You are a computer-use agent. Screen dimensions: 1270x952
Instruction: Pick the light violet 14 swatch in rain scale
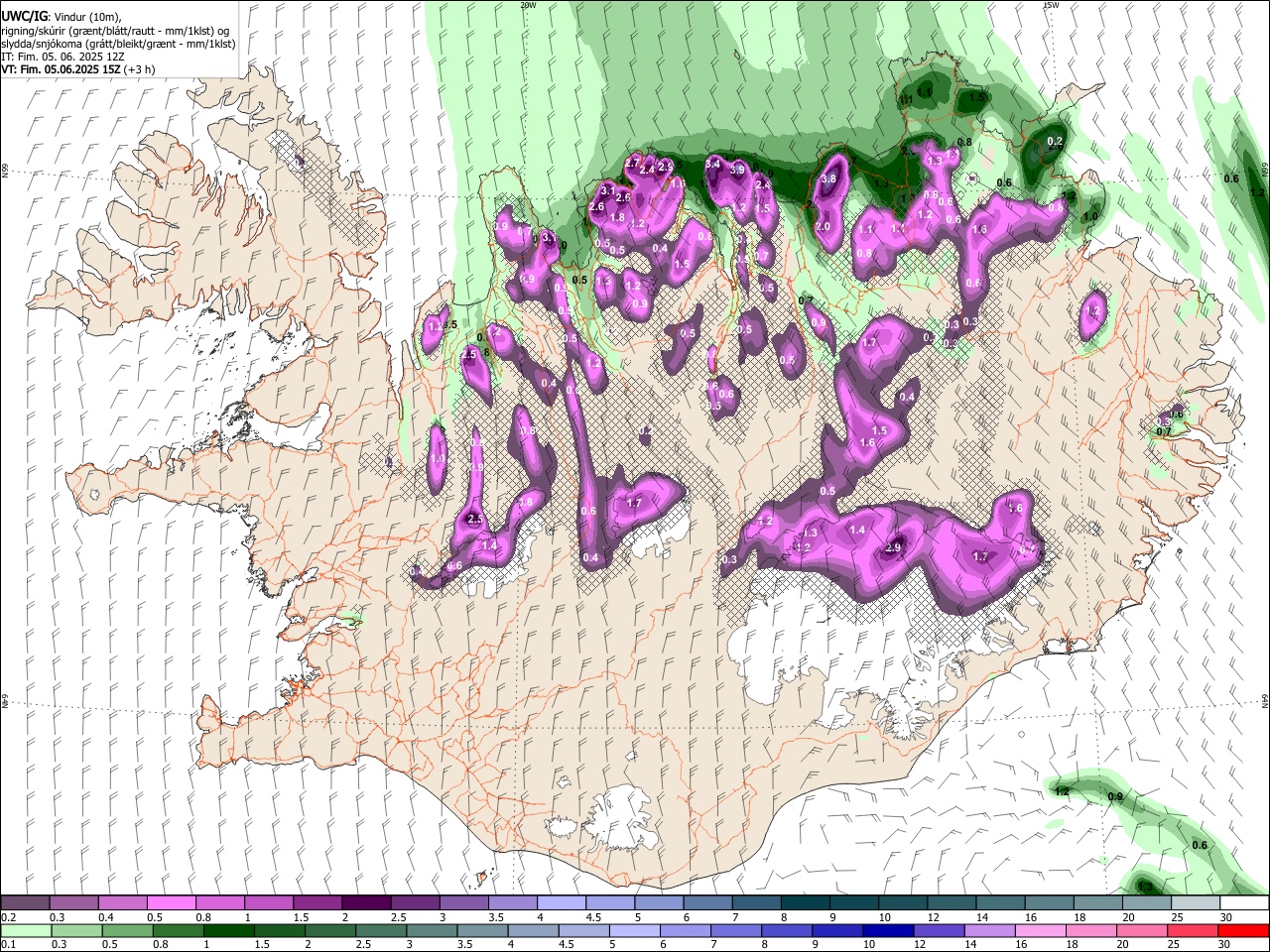(989, 930)
